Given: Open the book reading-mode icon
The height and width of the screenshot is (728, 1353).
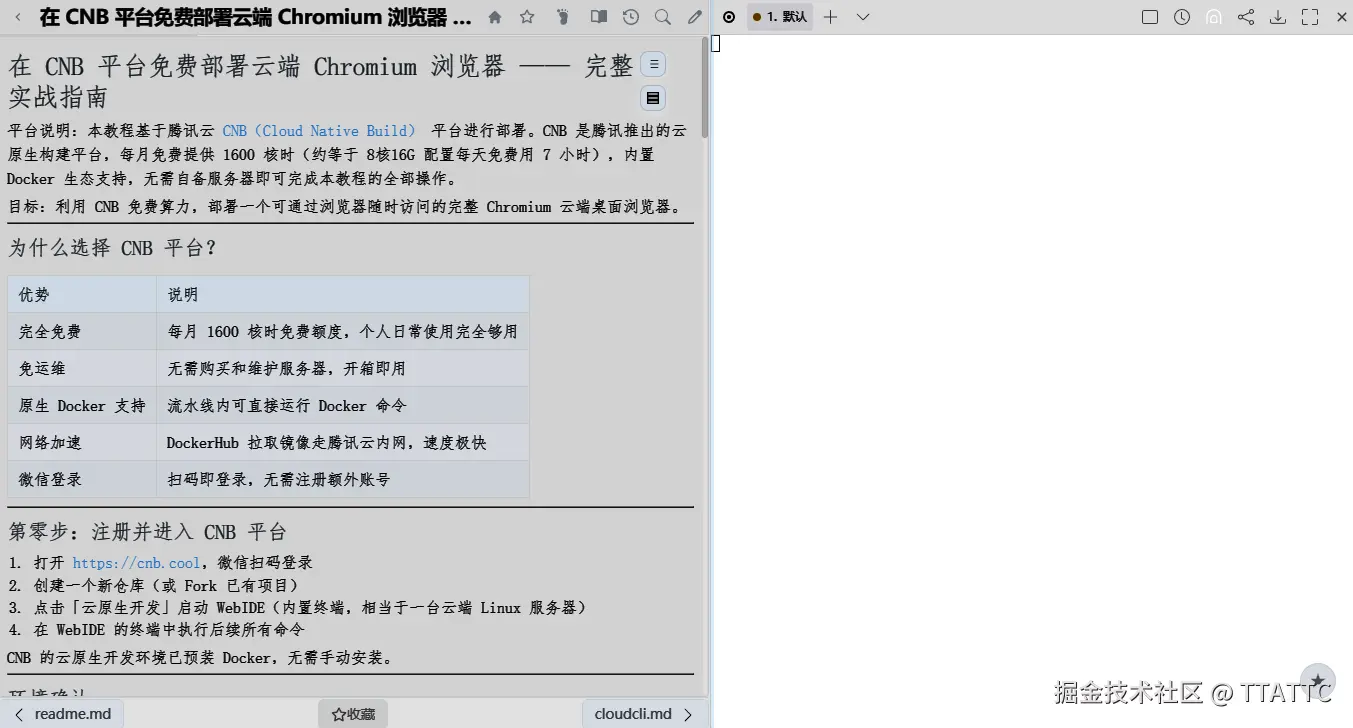Looking at the screenshot, I should coord(598,17).
